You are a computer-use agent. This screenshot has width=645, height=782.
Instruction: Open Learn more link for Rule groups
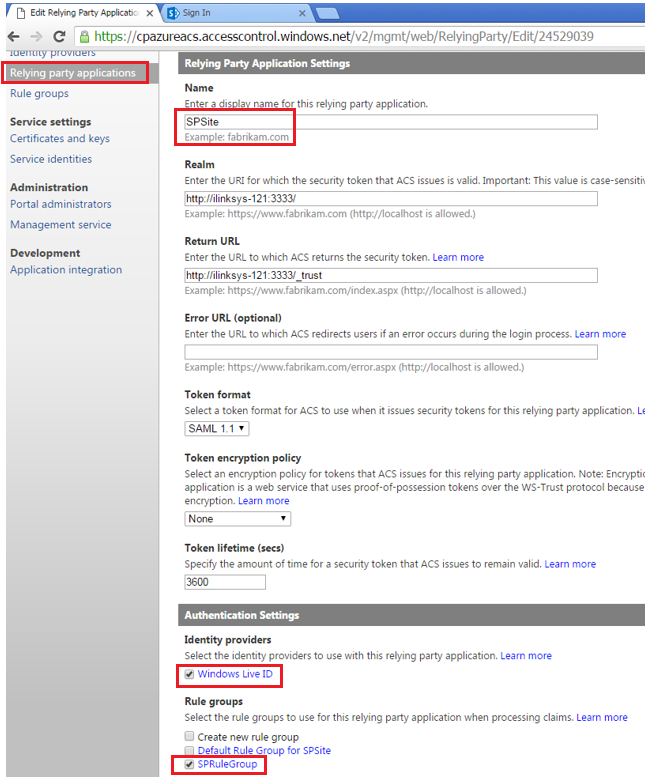click(x=602, y=717)
